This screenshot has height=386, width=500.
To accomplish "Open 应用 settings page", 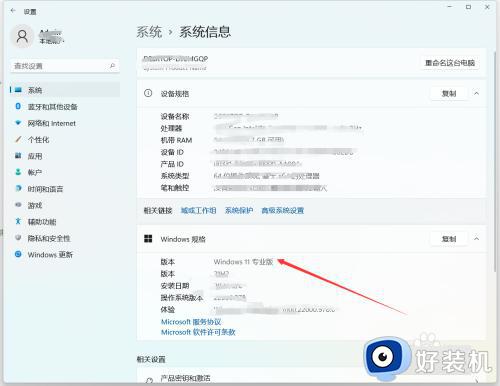I will click(x=35, y=156).
